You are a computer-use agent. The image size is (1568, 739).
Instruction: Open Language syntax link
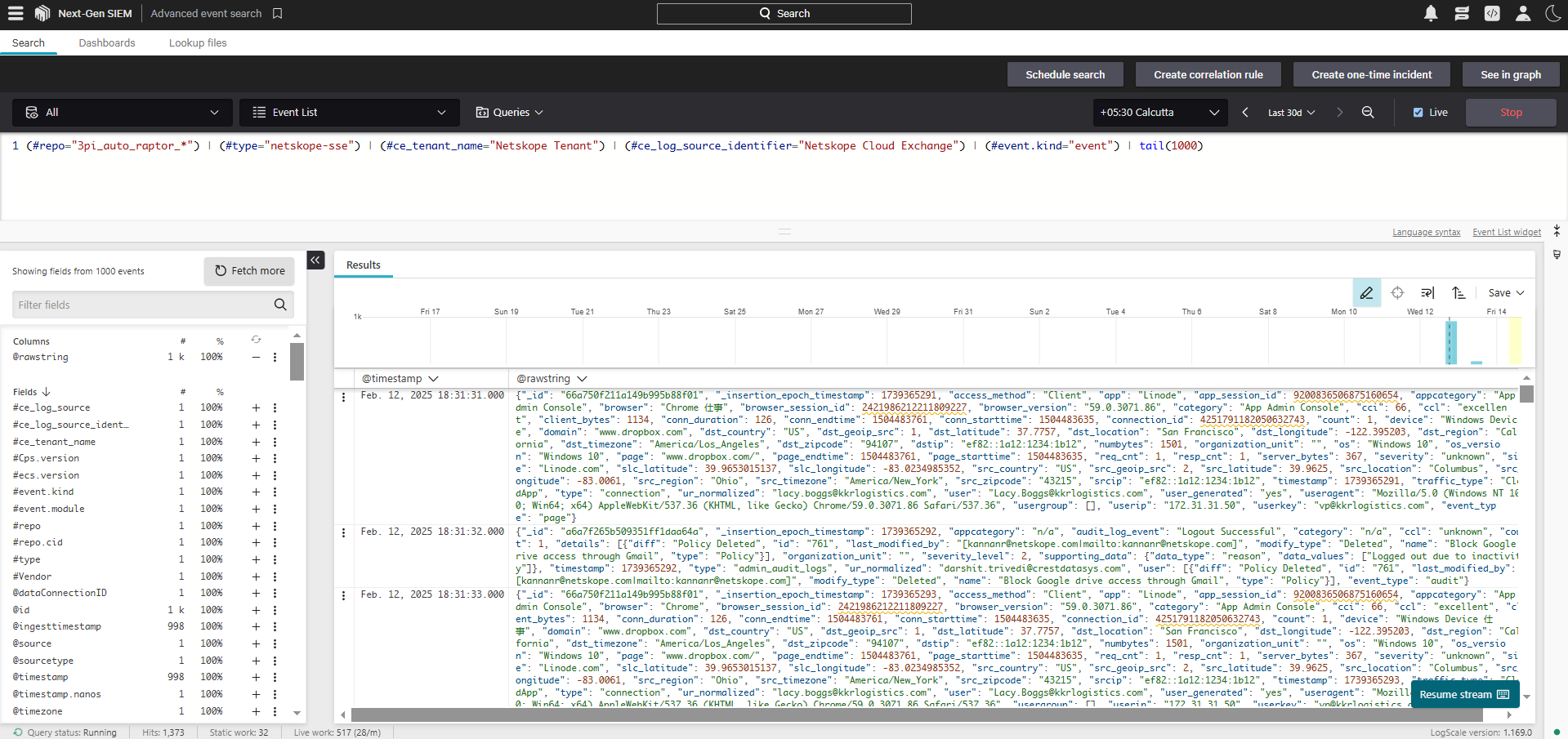[1426, 233]
